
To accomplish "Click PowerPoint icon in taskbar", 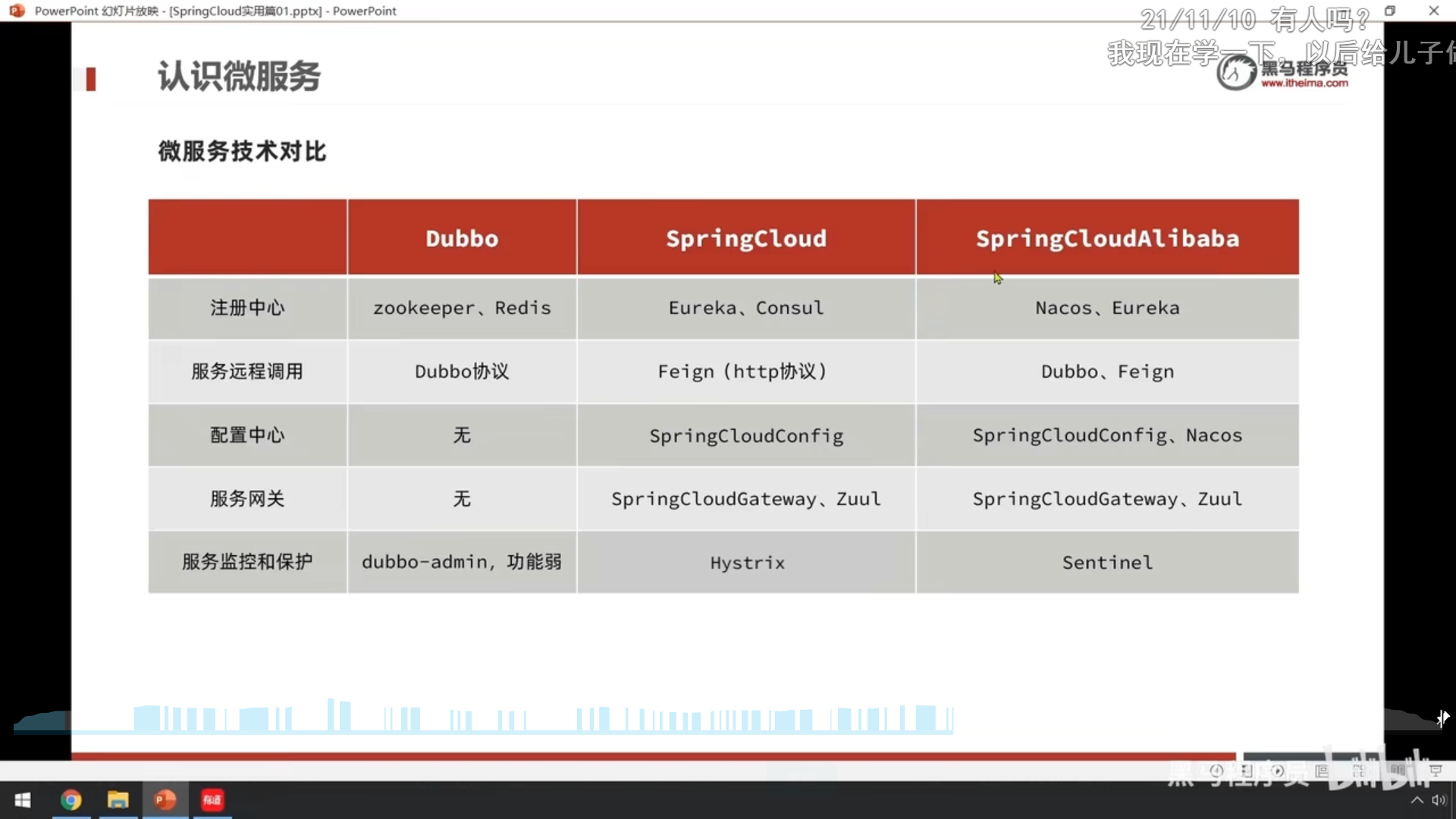I will pyautogui.click(x=165, y=800).
